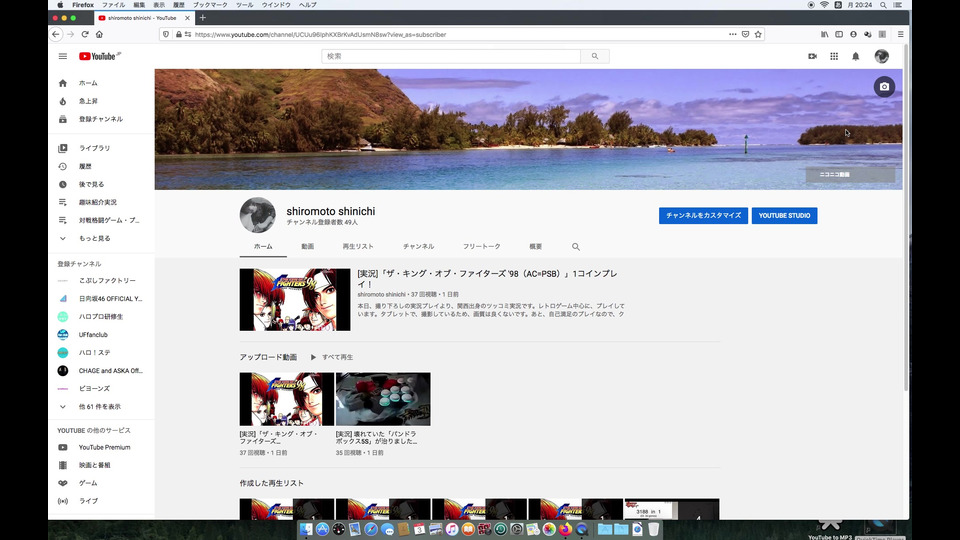
Task: Bookmark this page with star icon
Action: [758, 34]
